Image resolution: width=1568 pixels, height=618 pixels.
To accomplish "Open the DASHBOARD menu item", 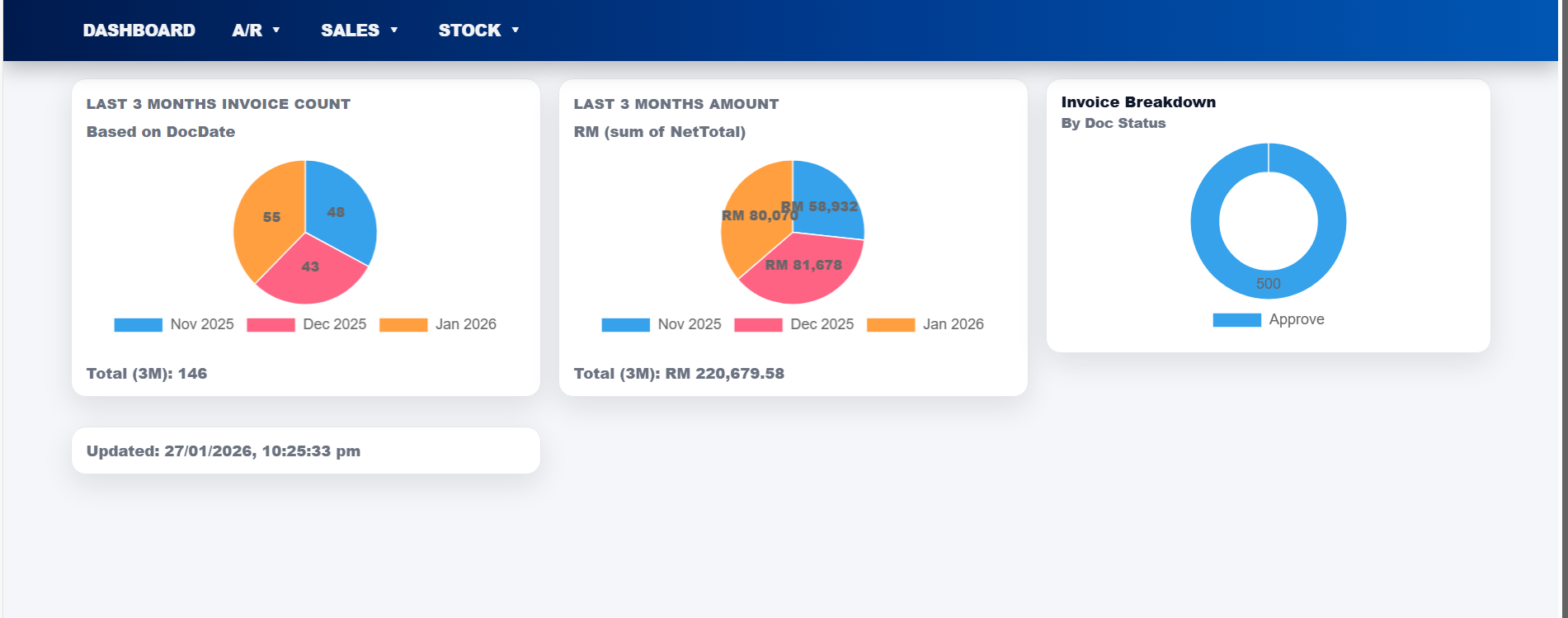I will pos(139,31).
